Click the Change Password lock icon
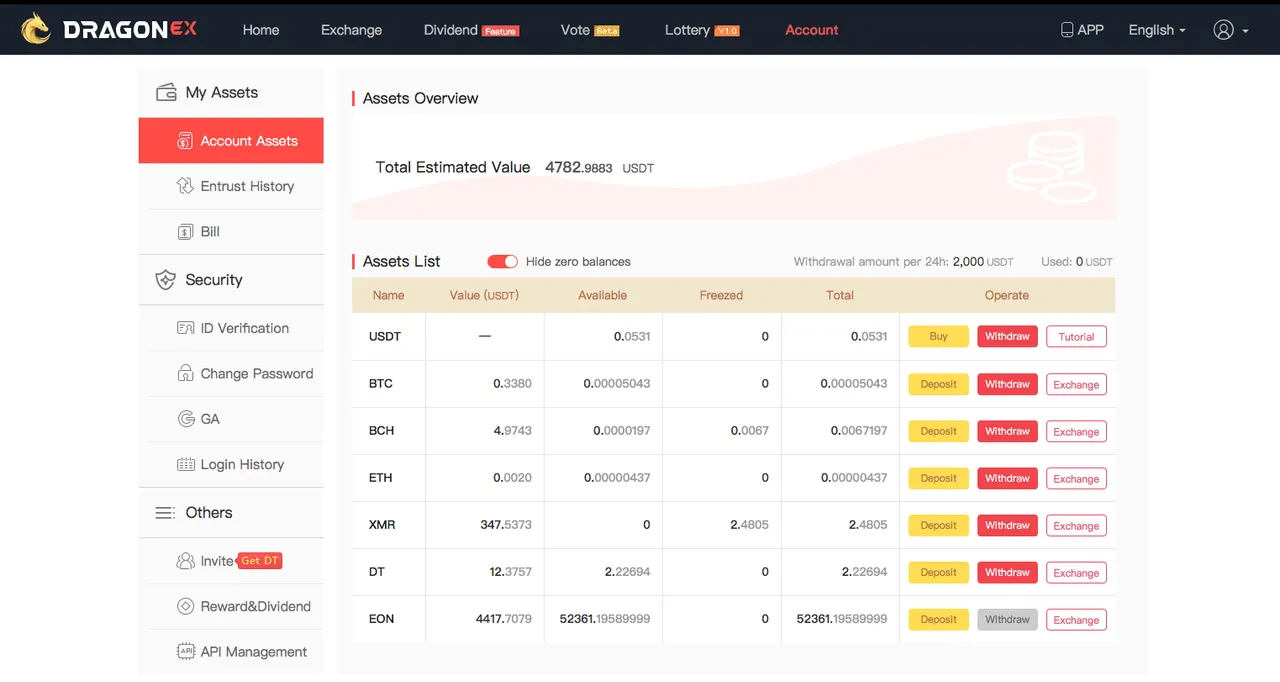 point(185,373)
